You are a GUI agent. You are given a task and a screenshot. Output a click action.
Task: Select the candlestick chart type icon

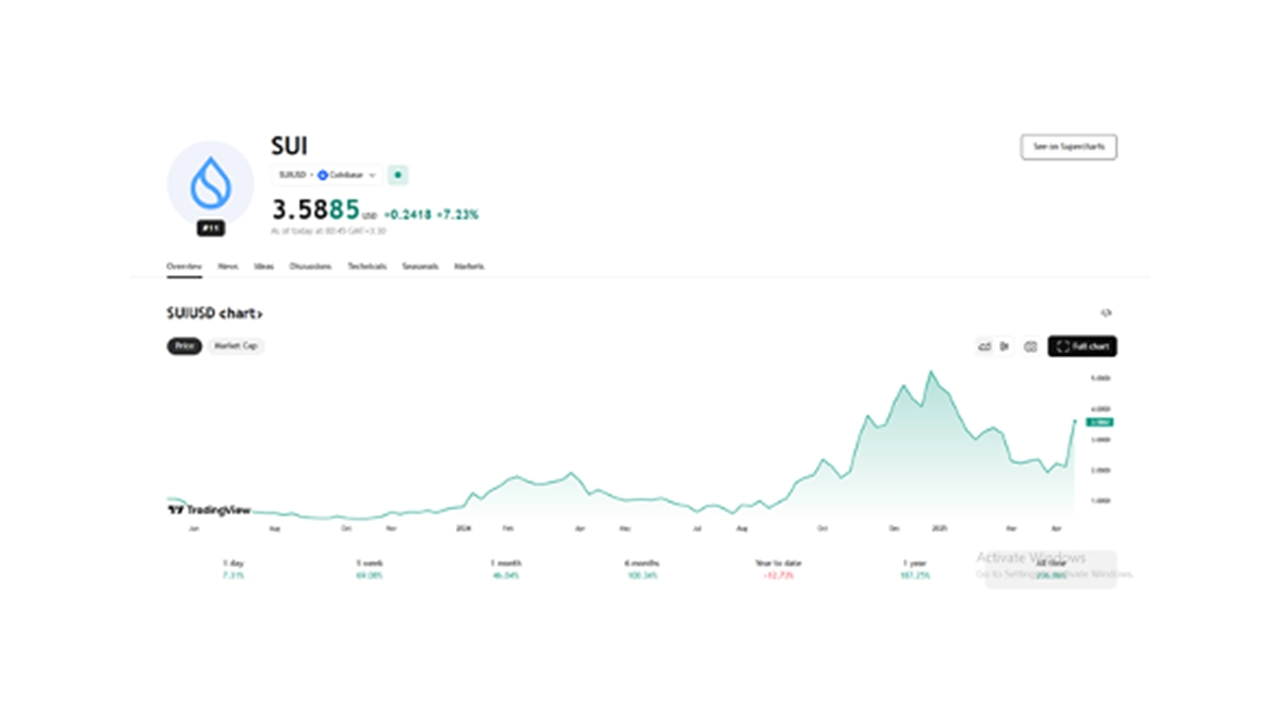pos(1005,346)
